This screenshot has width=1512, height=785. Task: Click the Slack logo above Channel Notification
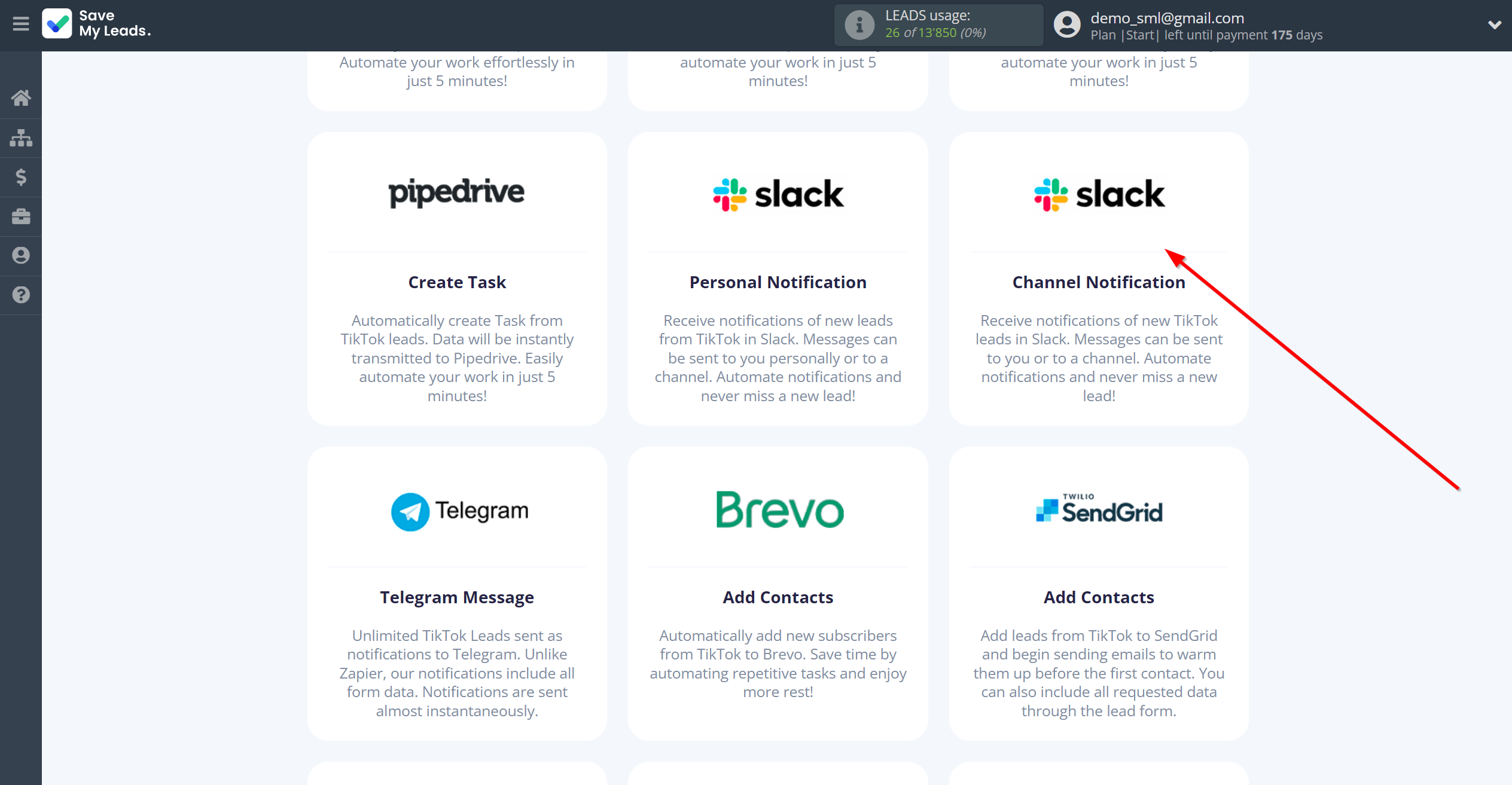click(1099, 194)
